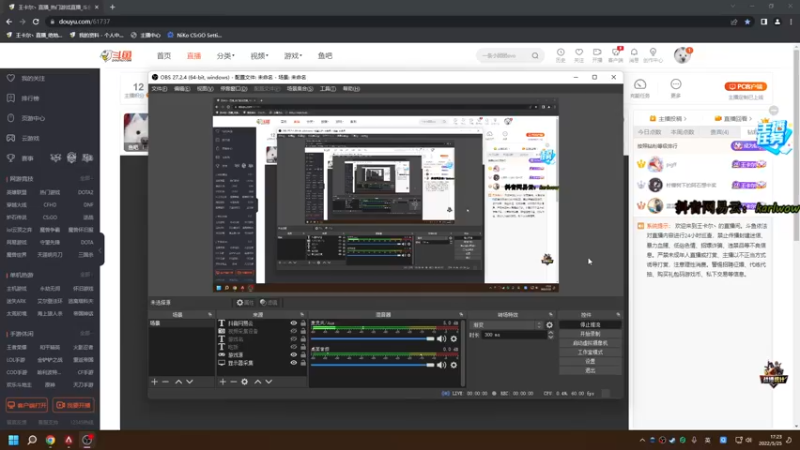Pop out the sources dock panel
Screen dimensions: 800x450
coord(302,315)
